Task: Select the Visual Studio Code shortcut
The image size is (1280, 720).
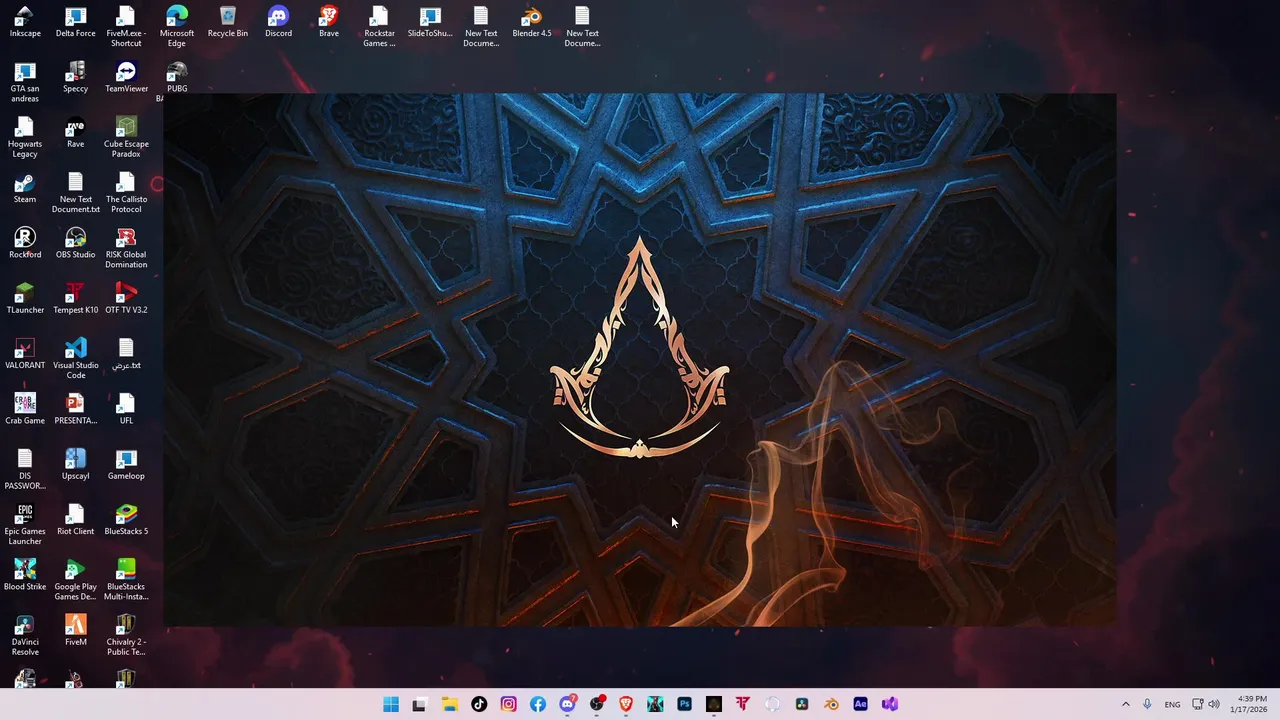Action: 75,359
